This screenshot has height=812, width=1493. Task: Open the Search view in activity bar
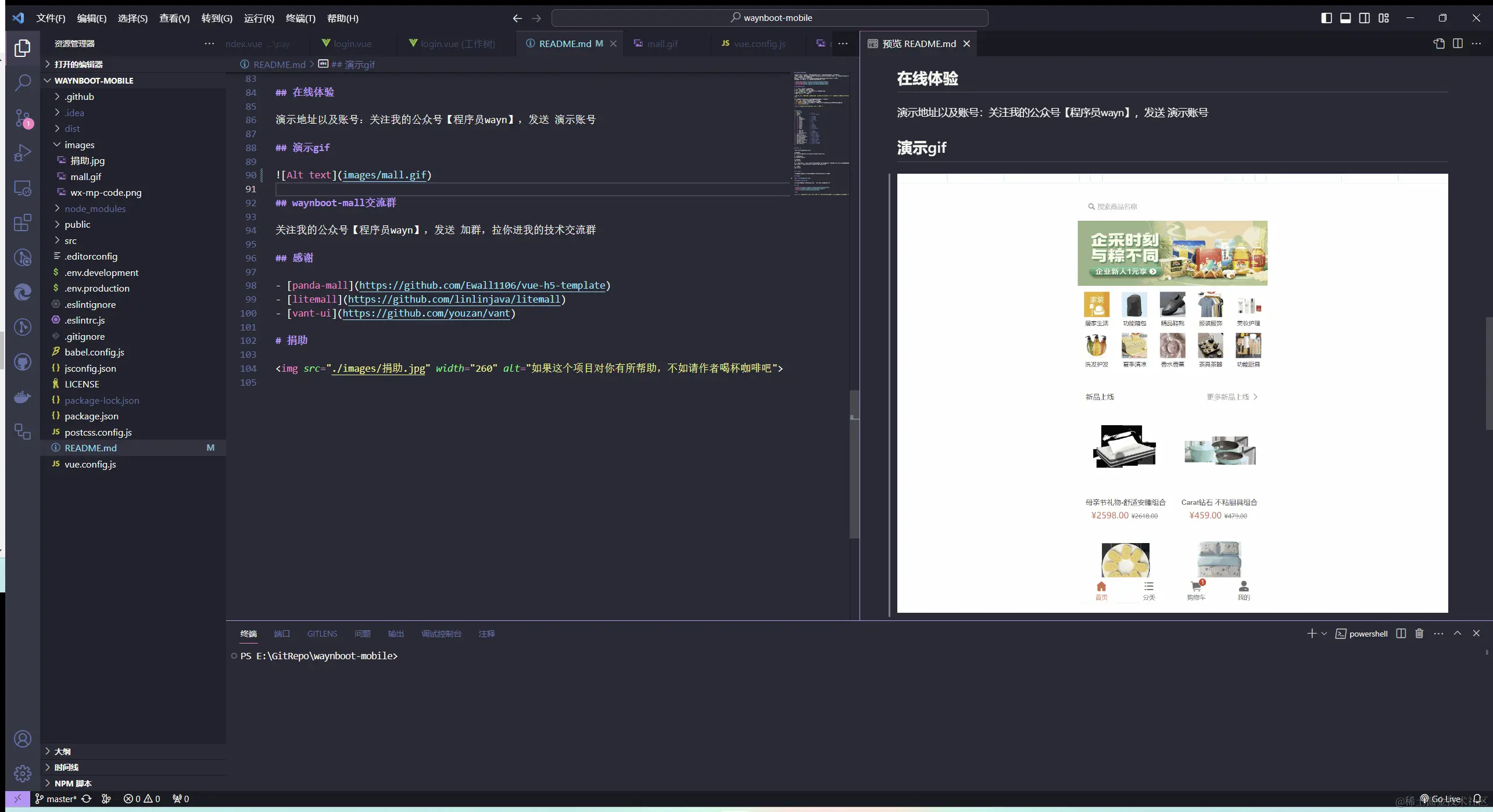point(23,82)
